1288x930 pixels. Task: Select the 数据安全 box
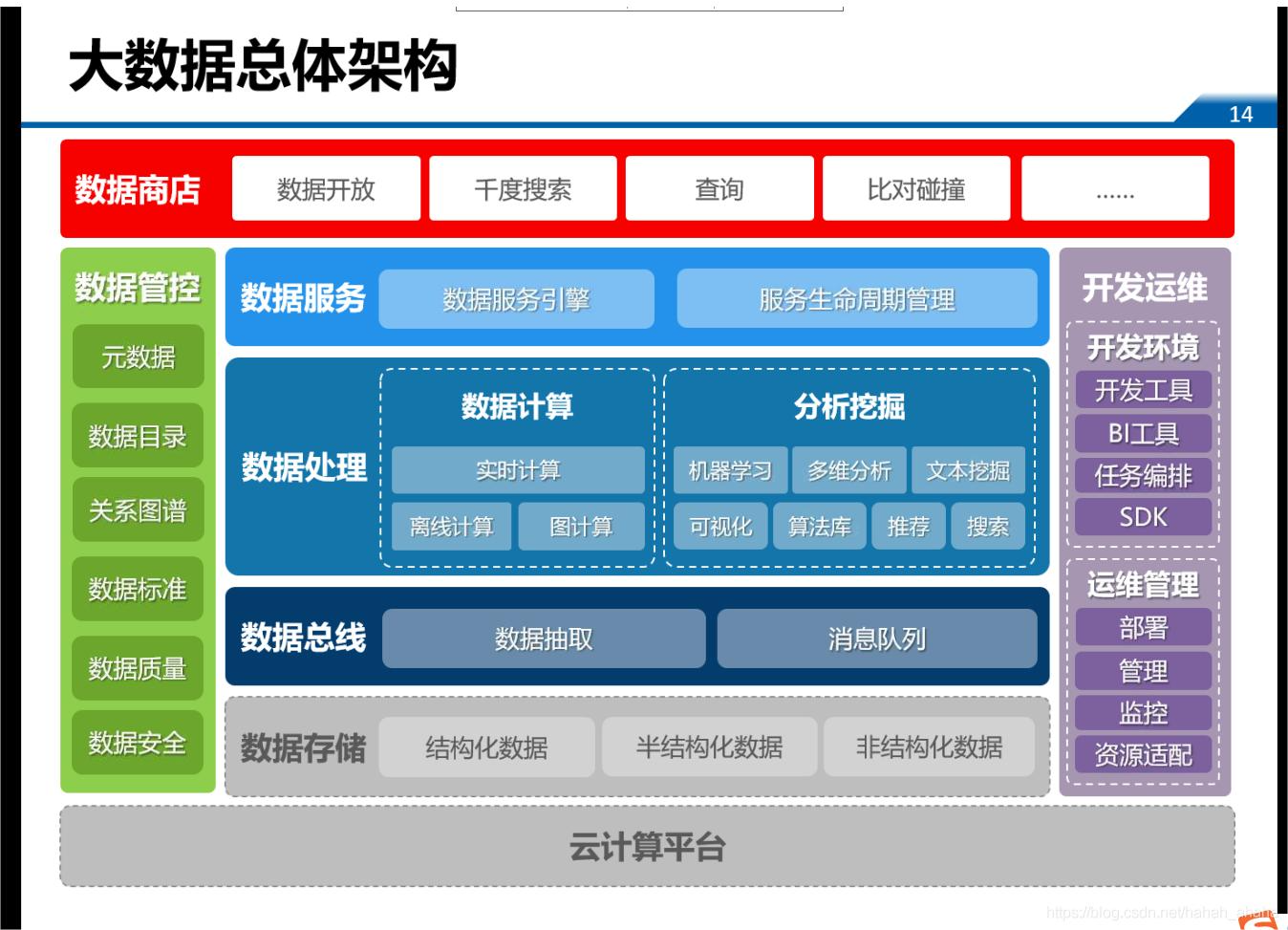coord(139,743)
